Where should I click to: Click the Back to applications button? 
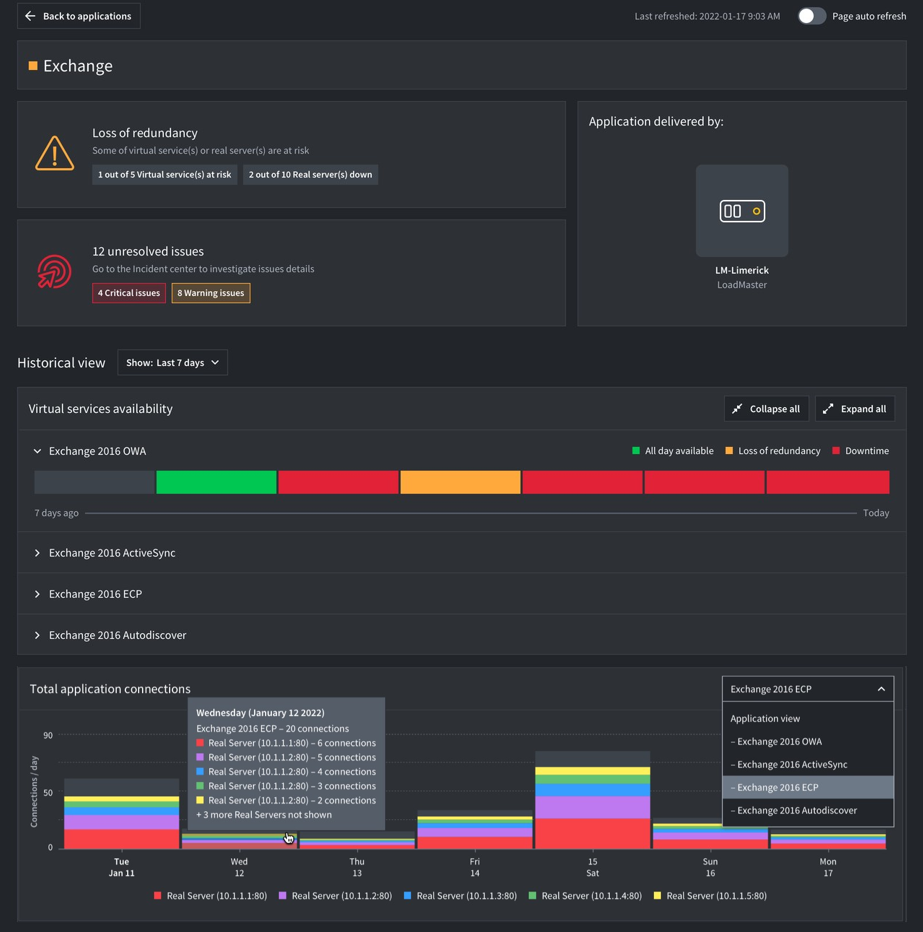[x=78, y=16]
